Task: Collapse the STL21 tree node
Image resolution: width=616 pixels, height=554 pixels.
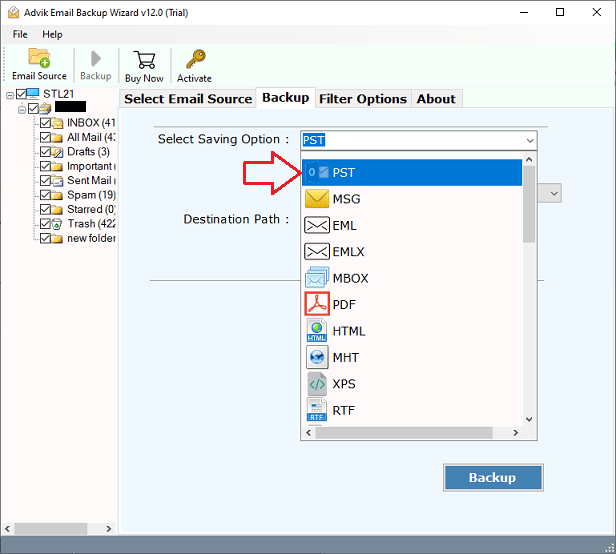Action: tap(10, 95)
